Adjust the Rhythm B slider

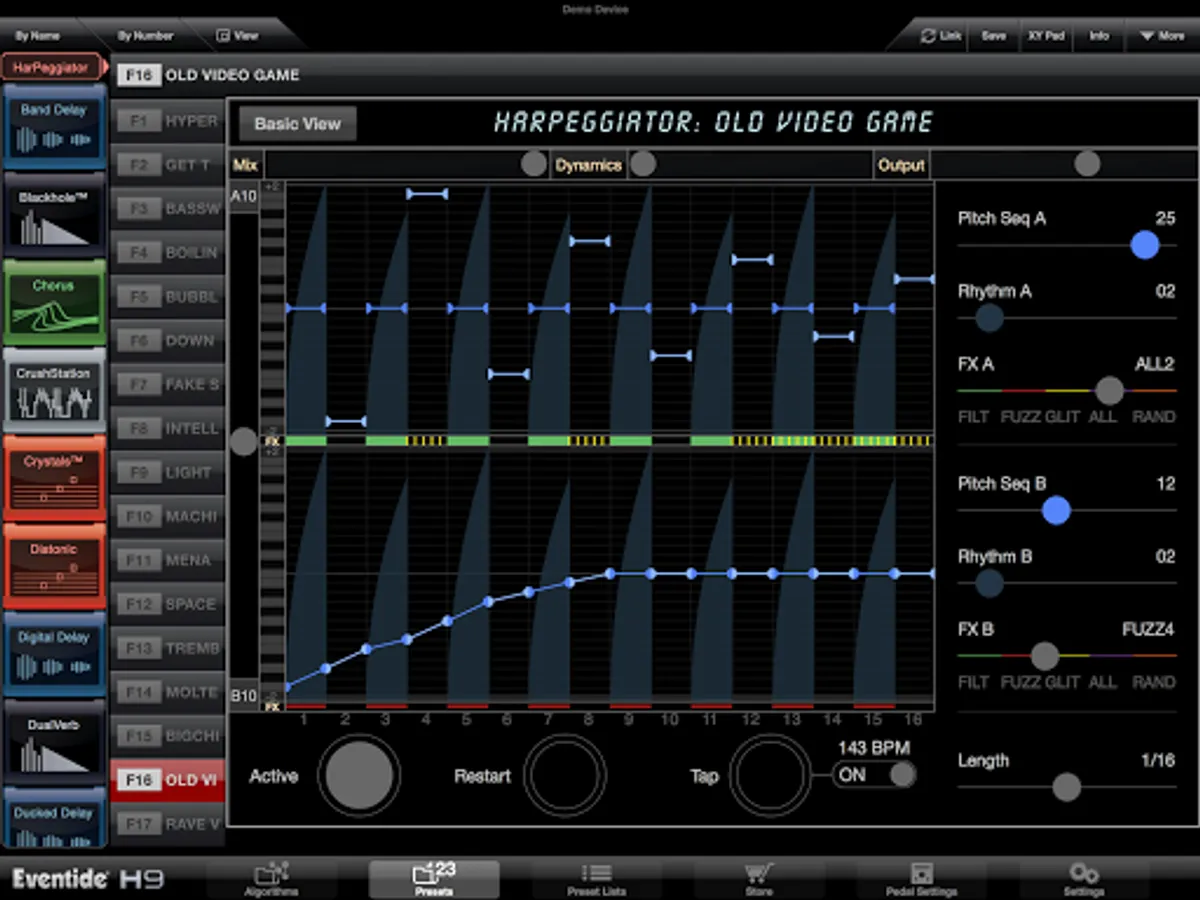pos(989,584)
